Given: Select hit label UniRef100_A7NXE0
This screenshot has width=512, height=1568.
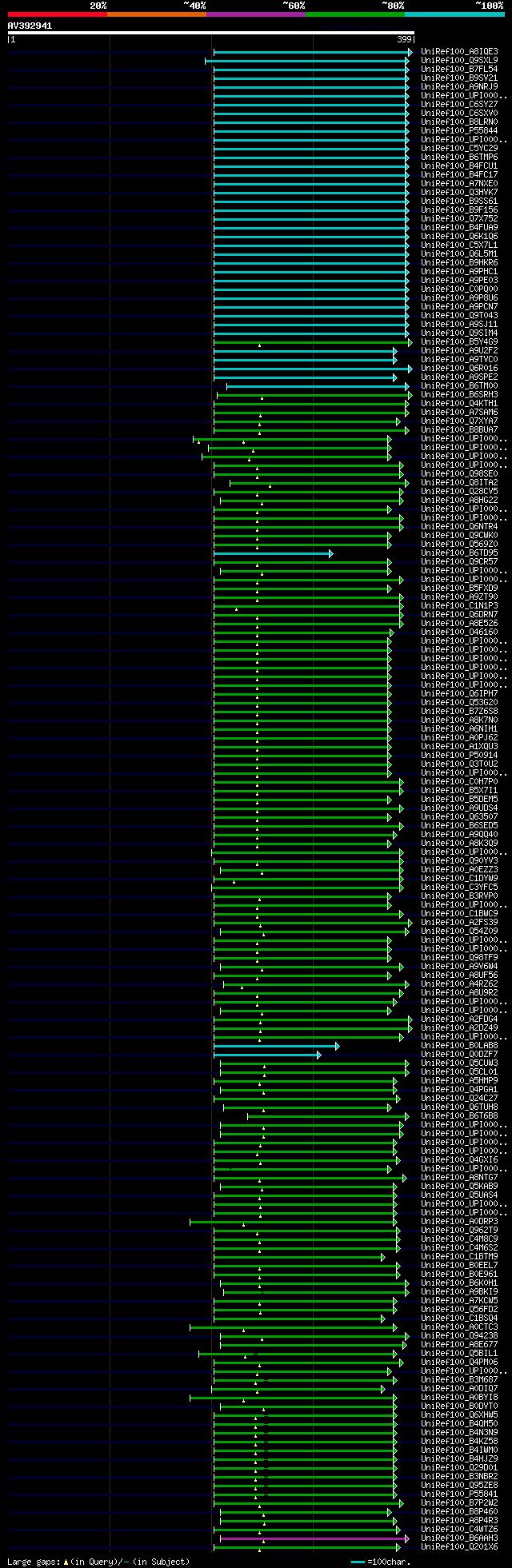Looking at the screenshot, I should pos(459,184).
